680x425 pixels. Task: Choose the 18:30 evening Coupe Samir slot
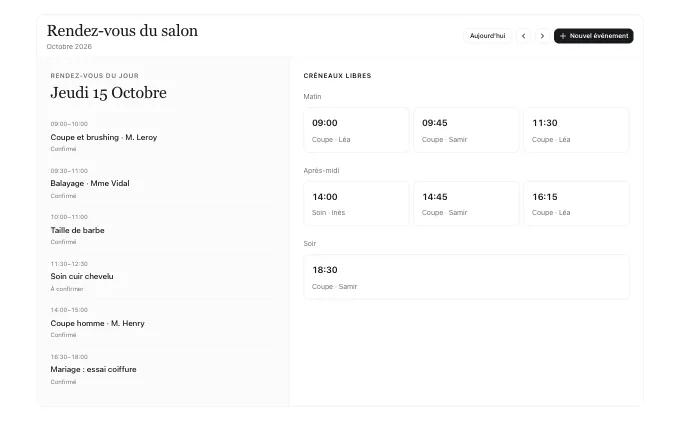click(x=466, y=277)
